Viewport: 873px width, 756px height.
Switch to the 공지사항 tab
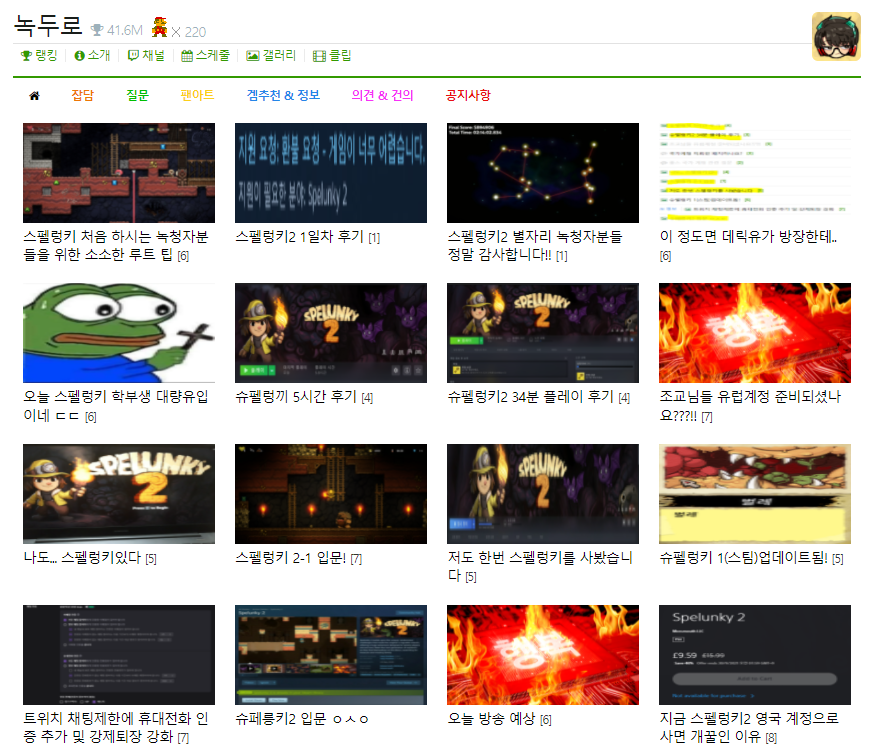pyautogui.click(x=468, y=95)
